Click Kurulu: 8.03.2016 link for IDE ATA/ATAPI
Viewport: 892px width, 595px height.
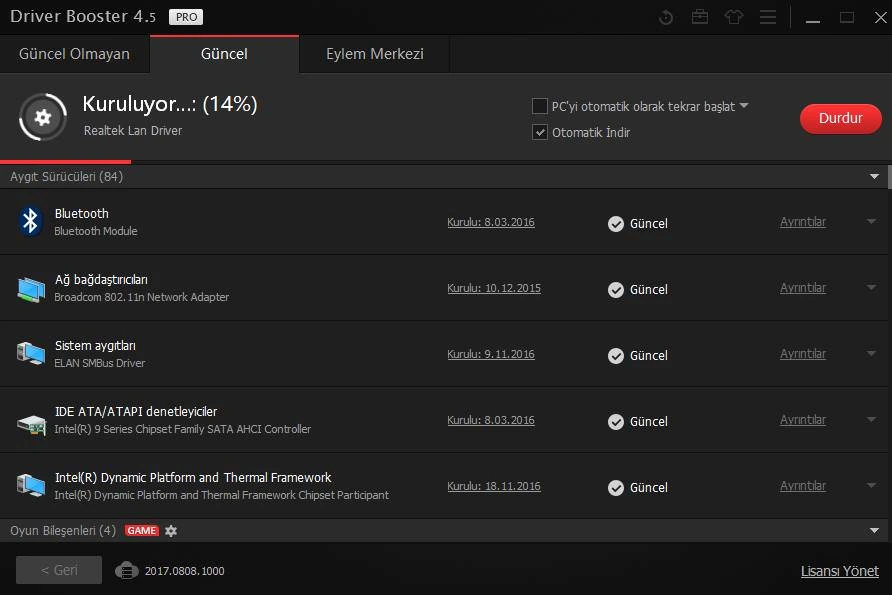point(491,420)
